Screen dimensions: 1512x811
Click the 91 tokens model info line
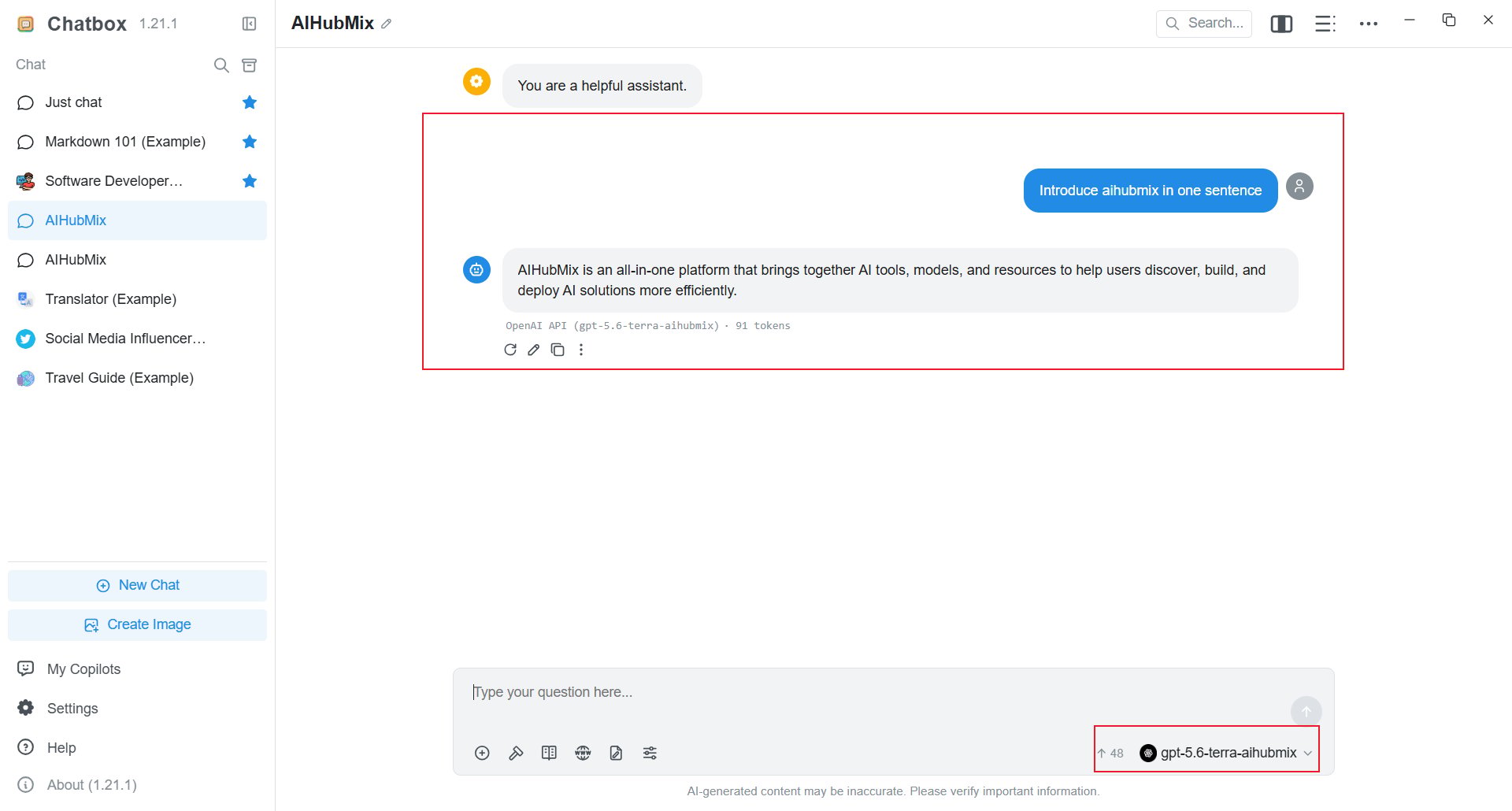(647, 326)
